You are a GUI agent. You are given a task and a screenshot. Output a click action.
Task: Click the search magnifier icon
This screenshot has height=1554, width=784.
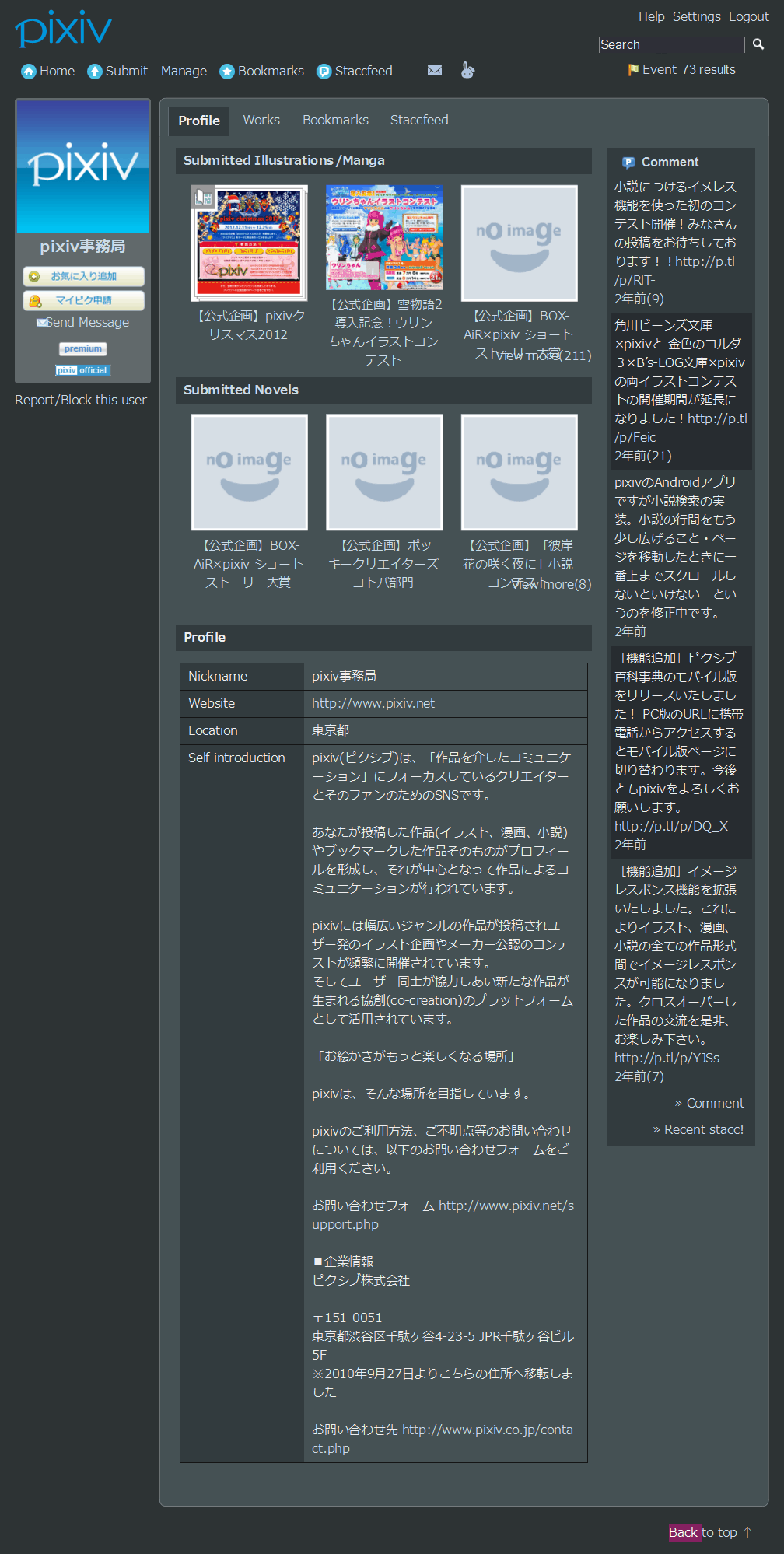[x=758, y=44]
